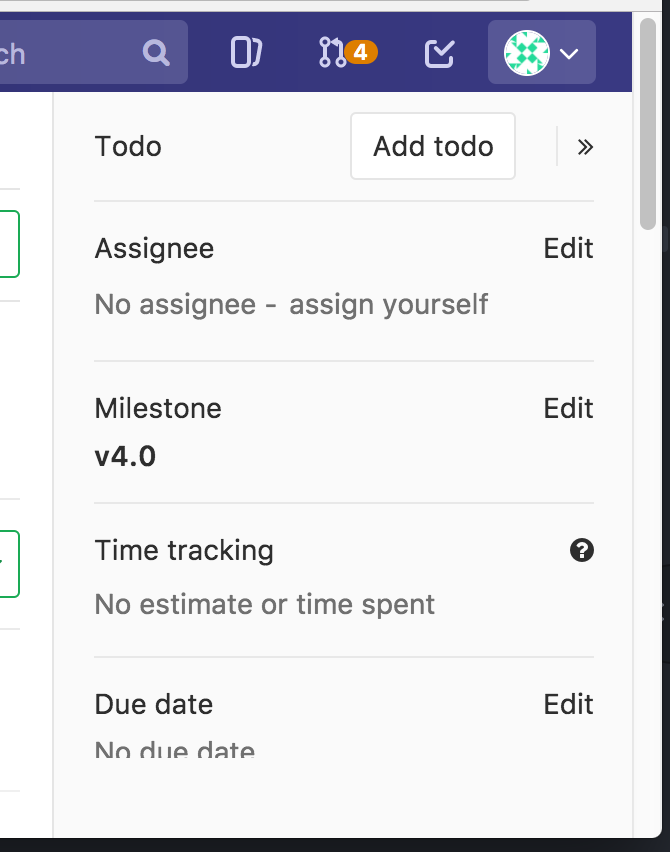The height and width of the screenshot is (852, 670).
Task: Expand the user menu chevron arrow
Action: (569, 53)
